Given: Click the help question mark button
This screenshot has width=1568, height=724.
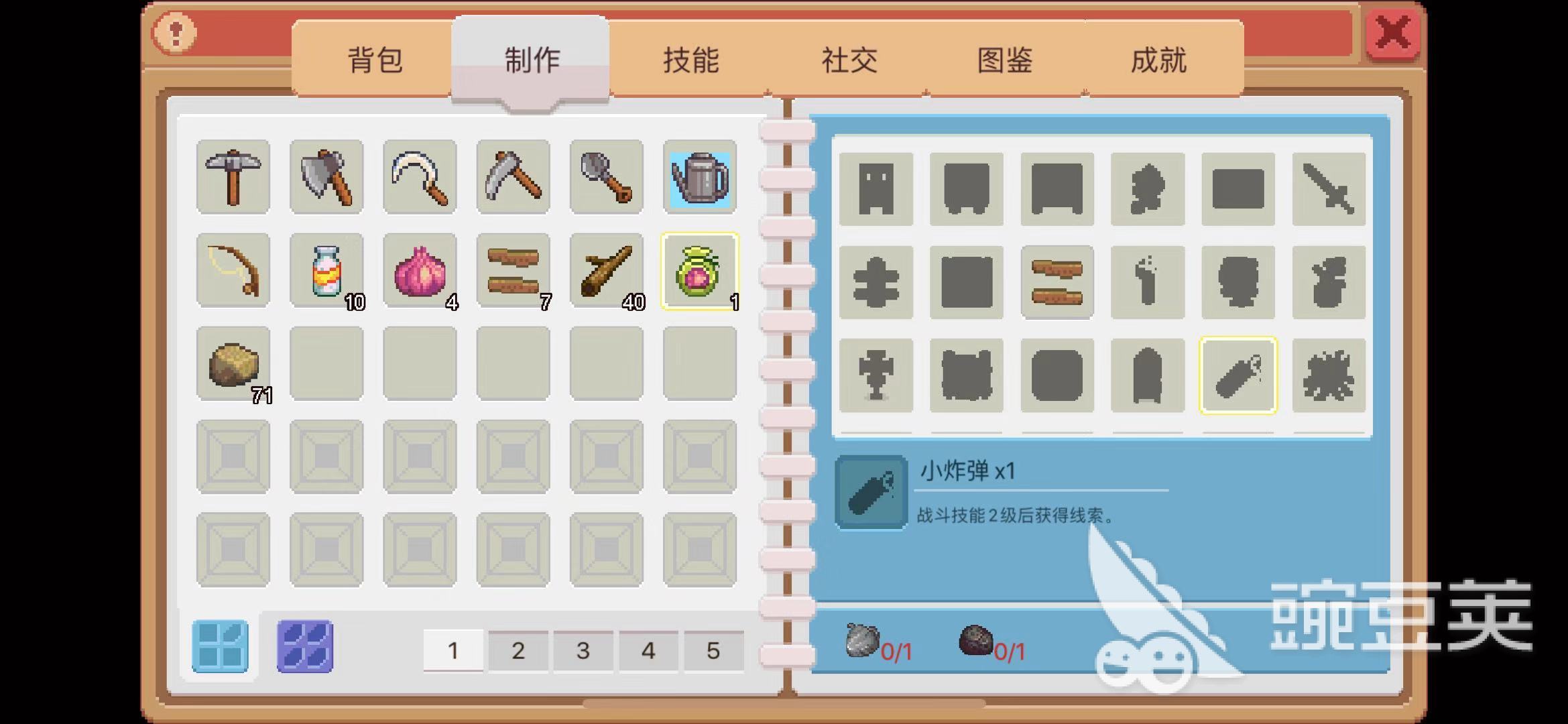Looking at the screenshot, I should [174, 33].
